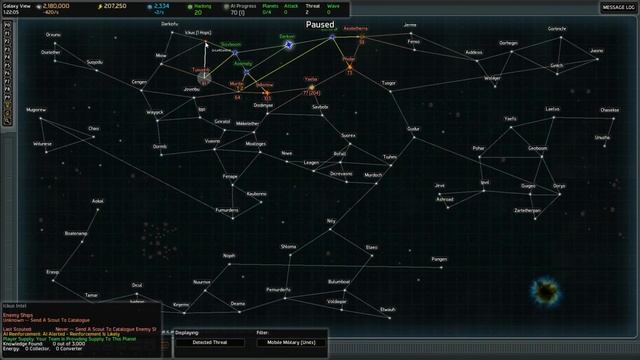Select control group P2 in sidebar
This screenshot has width=640, height=360.
pos(7,41)
